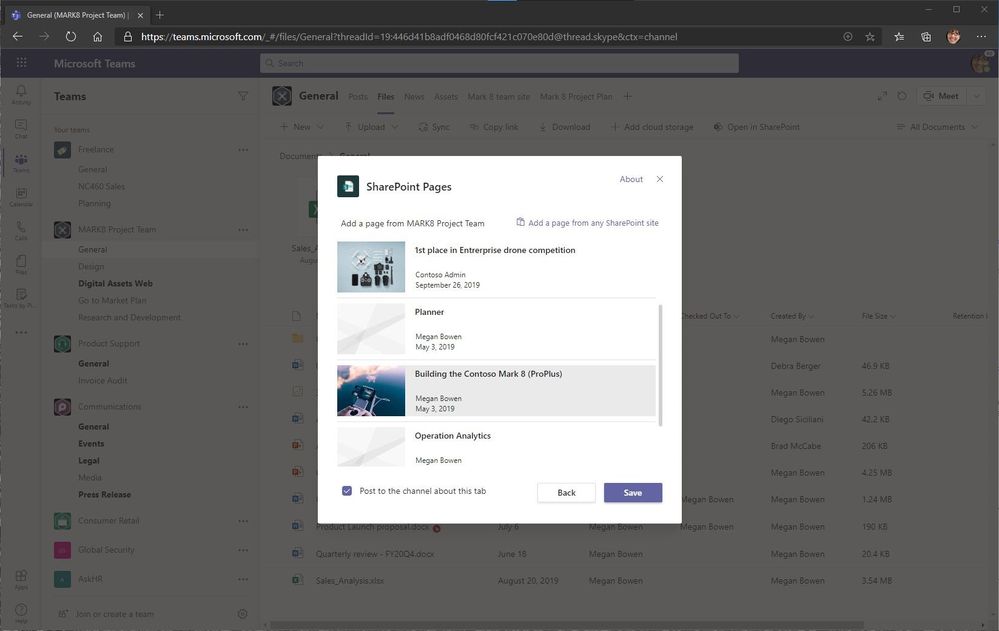Open more options for Freelance team

pos(243,150)
